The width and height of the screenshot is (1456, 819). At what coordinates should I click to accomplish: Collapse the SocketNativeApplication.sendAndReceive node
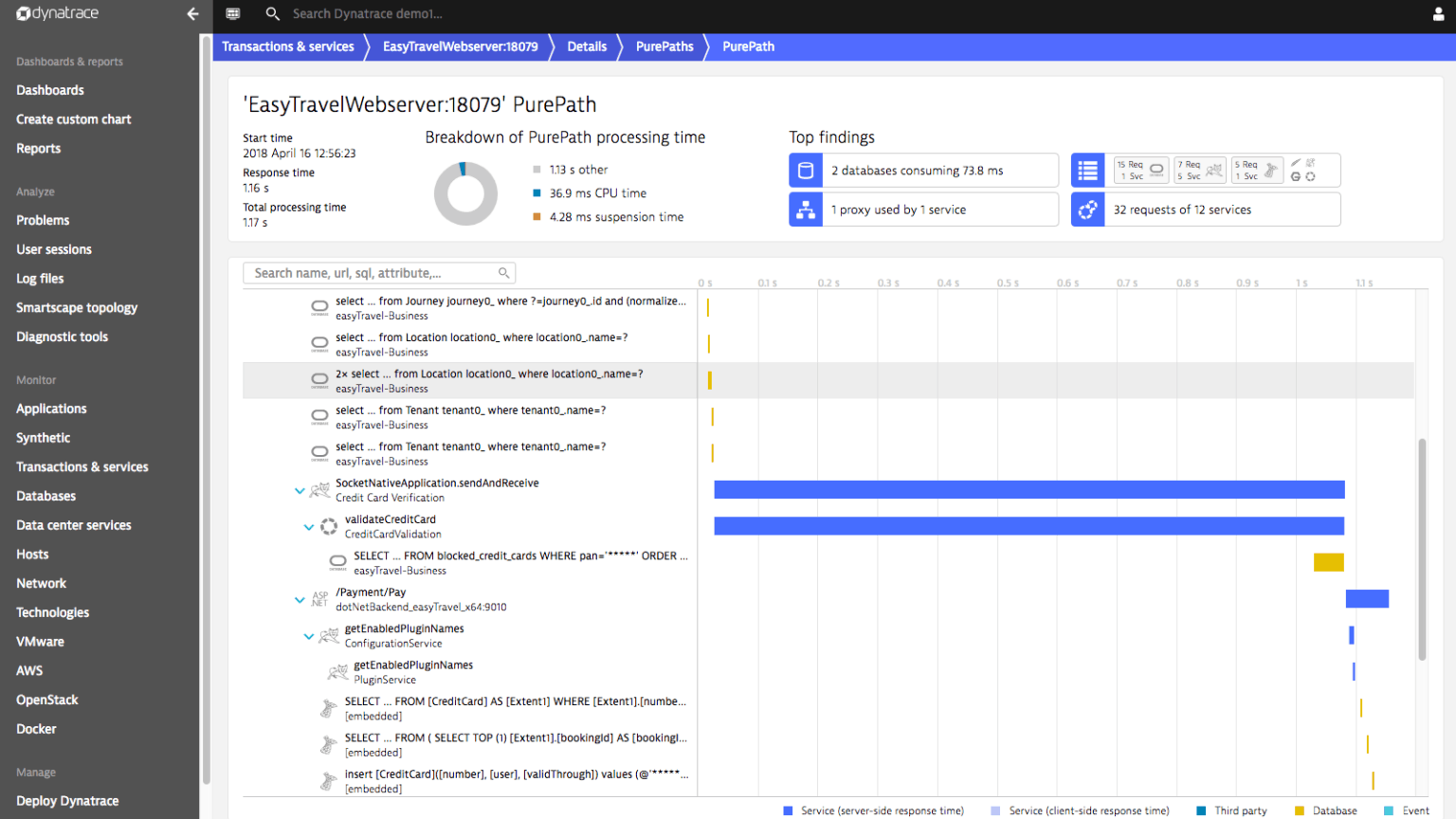click(300, 490)
